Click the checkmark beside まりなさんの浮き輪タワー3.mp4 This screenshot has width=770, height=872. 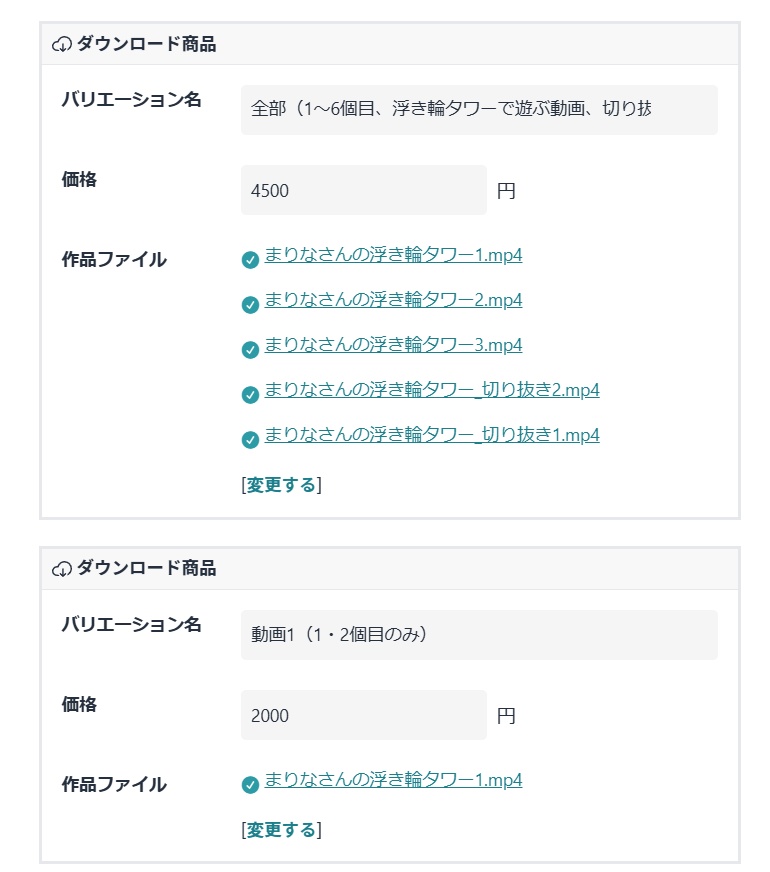249,345
